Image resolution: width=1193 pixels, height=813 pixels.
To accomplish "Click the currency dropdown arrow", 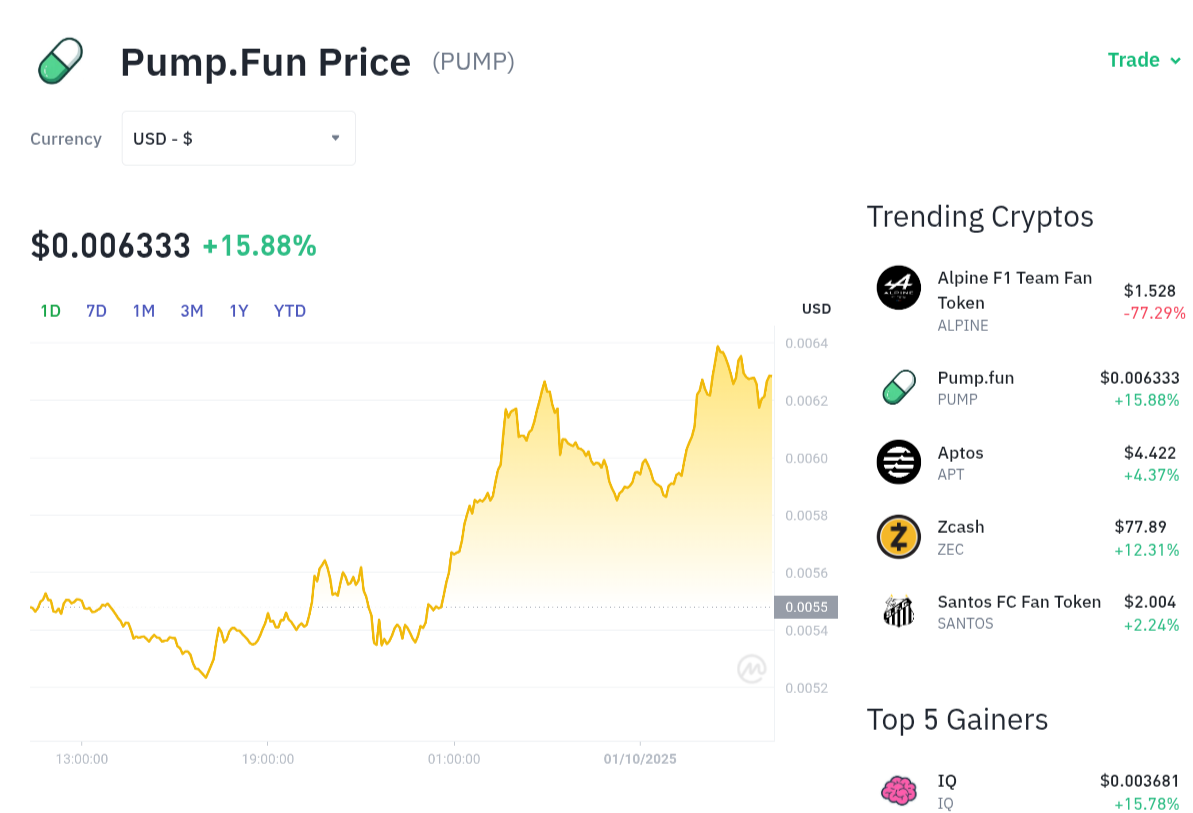I will pos(336,138).
